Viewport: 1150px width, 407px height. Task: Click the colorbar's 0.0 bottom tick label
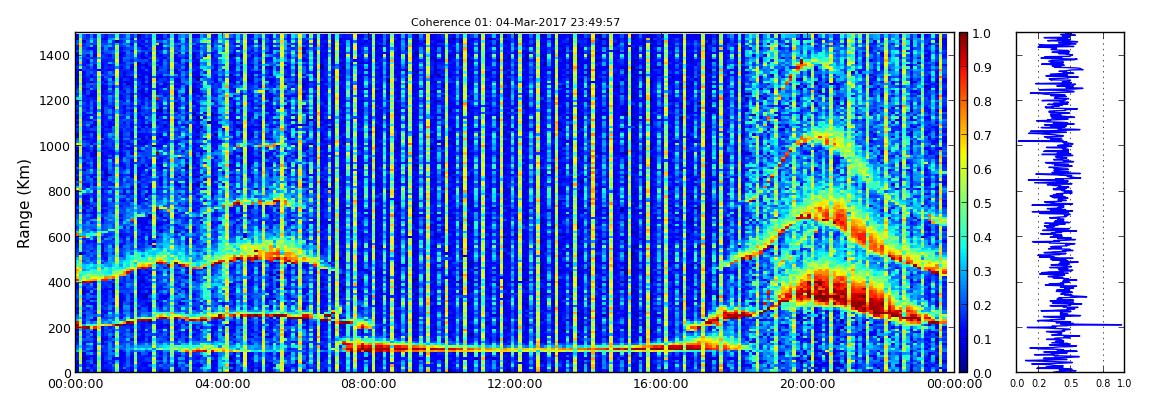tap(981, 373)
